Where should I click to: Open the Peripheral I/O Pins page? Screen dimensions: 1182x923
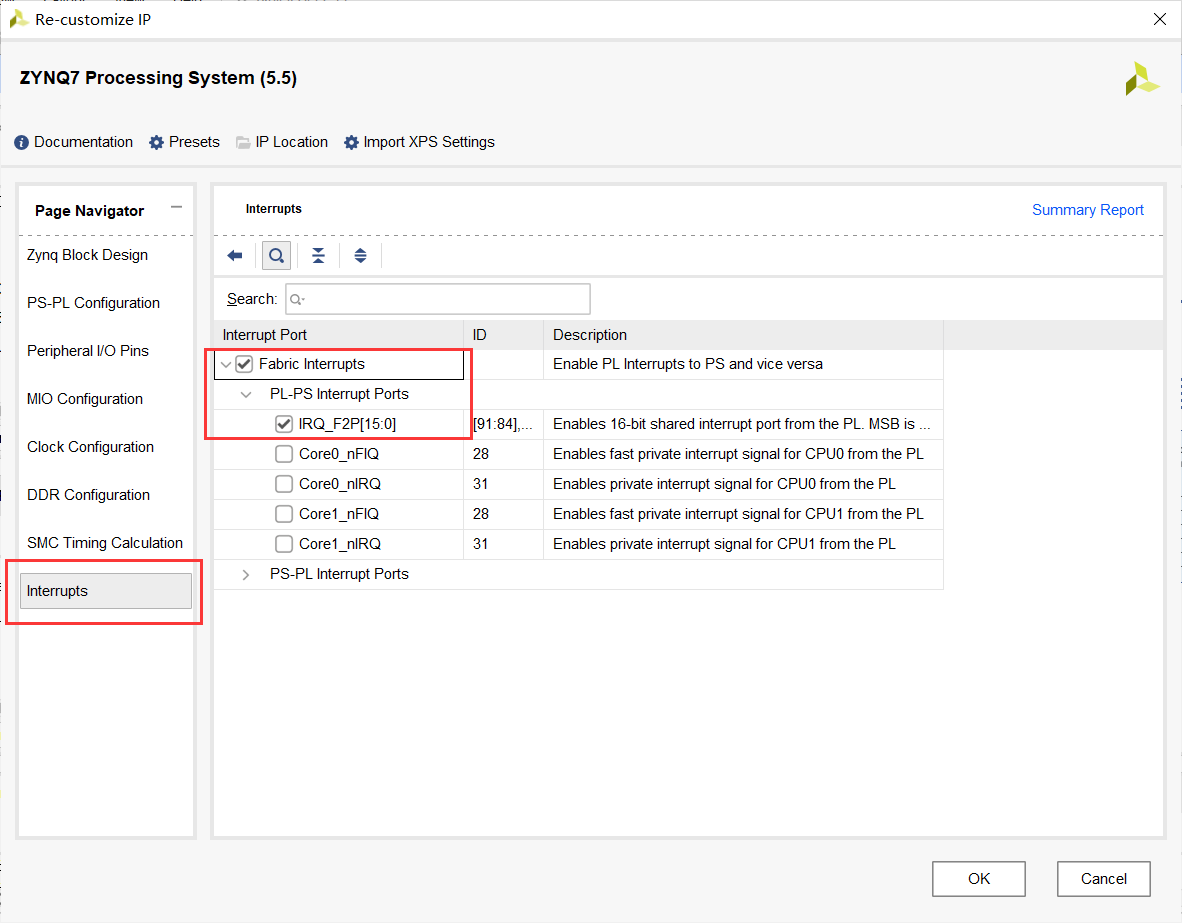click(87, 351)
